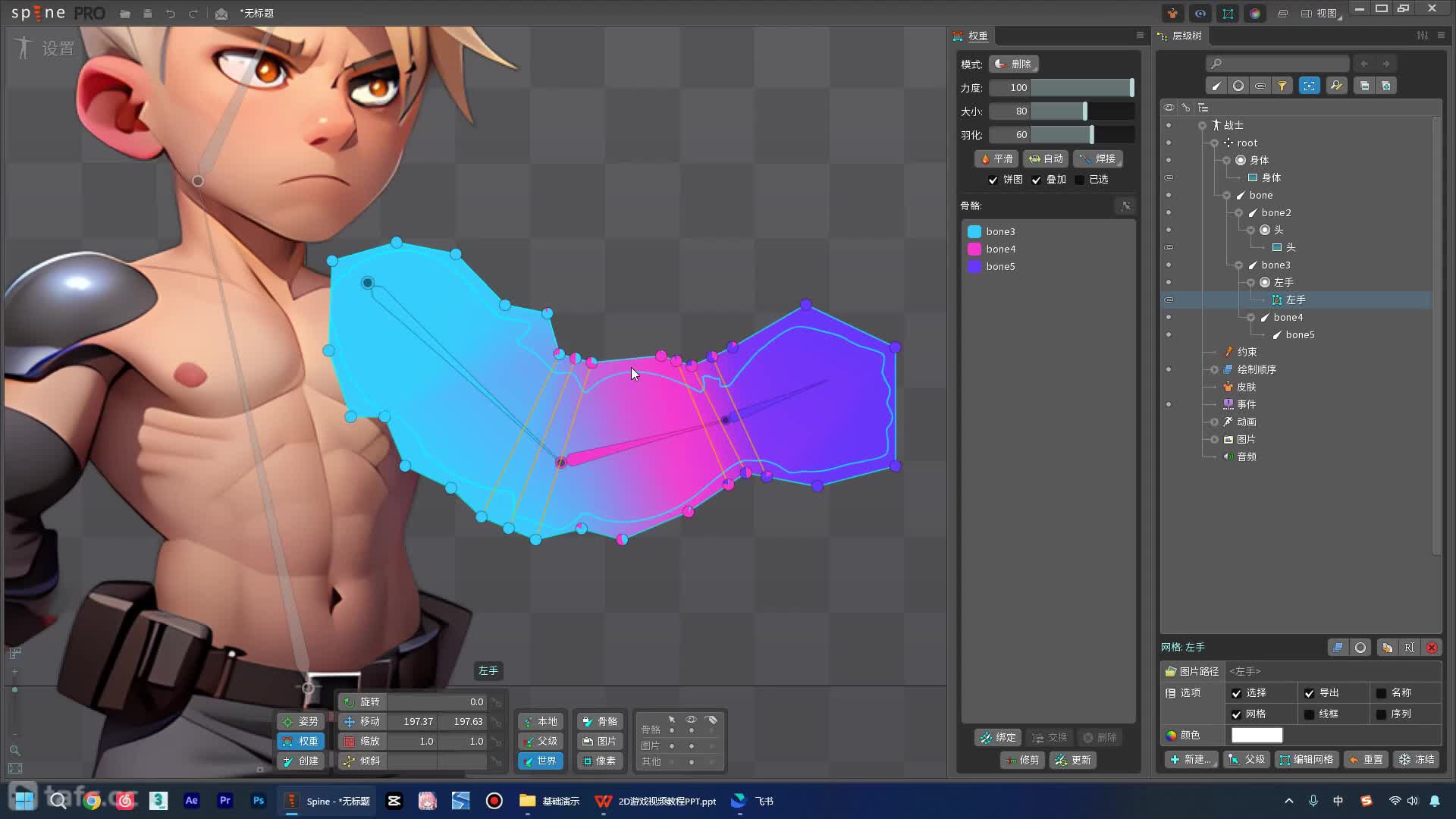The height and width of the screenshot is (819, 1456).
Task: Click the green mesh view icon at top right
Action: [1228, 14]
